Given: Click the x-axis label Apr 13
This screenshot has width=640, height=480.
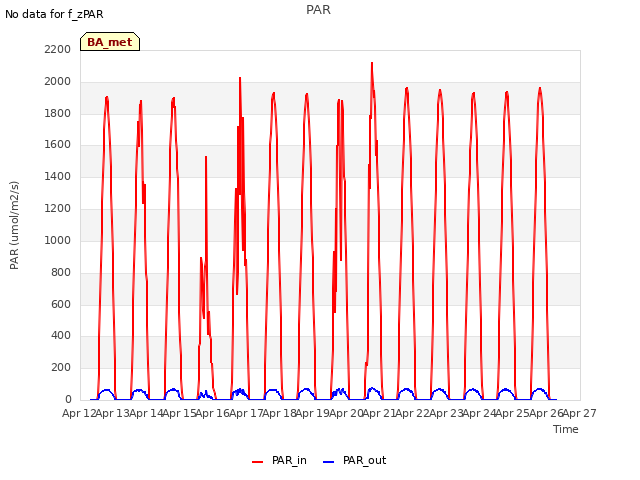Looking at the screenshot, I should coord(113,413).
